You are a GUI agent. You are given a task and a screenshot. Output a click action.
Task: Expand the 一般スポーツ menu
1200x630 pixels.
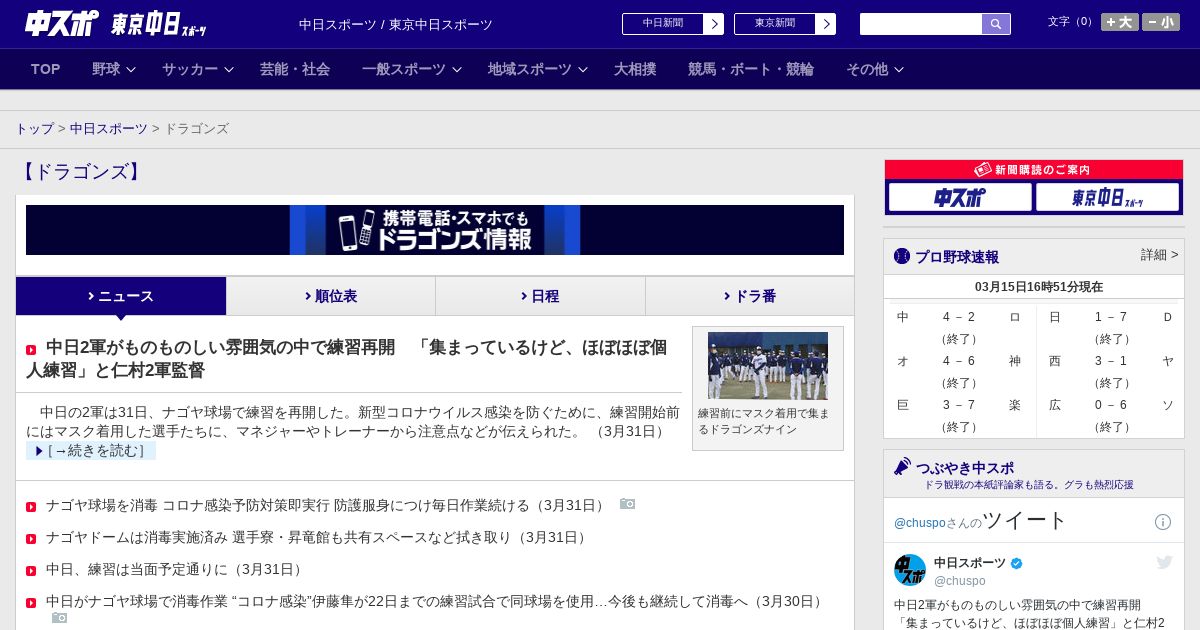pos(412,69)
